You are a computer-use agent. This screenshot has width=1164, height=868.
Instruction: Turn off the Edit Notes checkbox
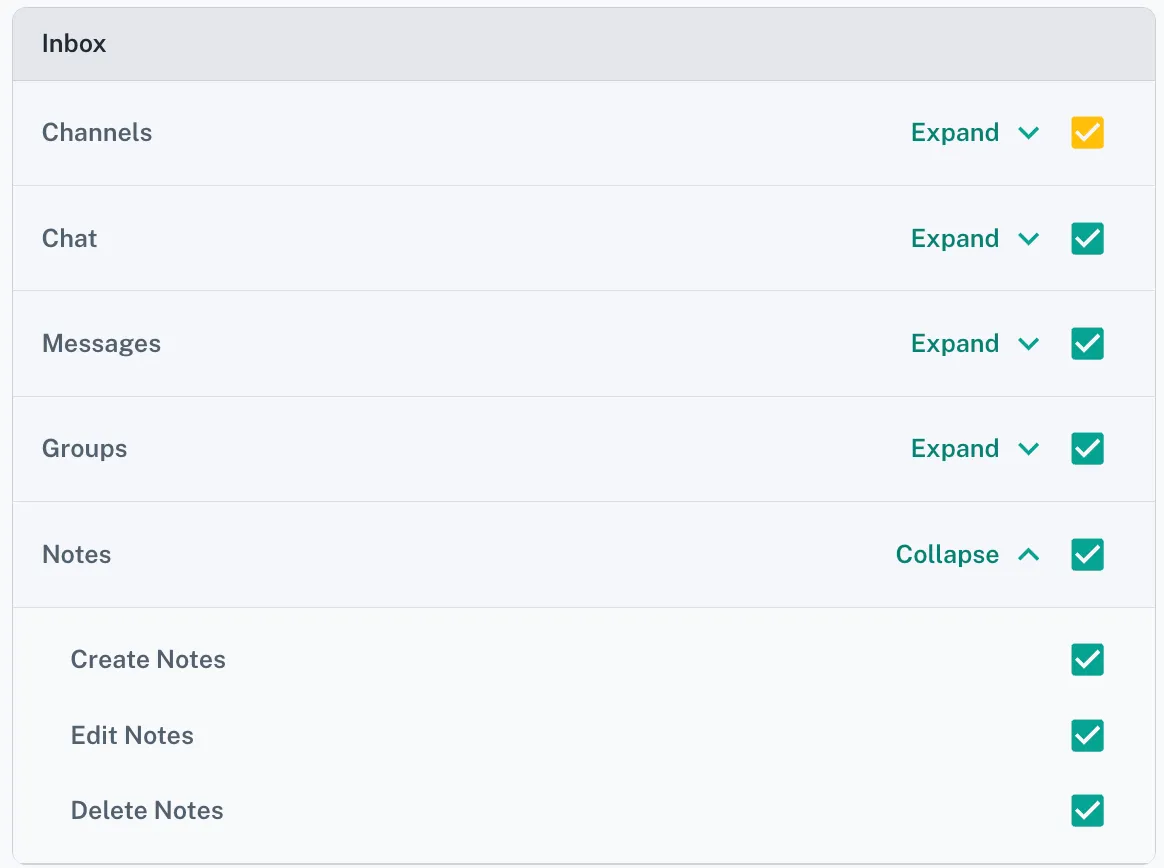click(x=1087, y=736)
